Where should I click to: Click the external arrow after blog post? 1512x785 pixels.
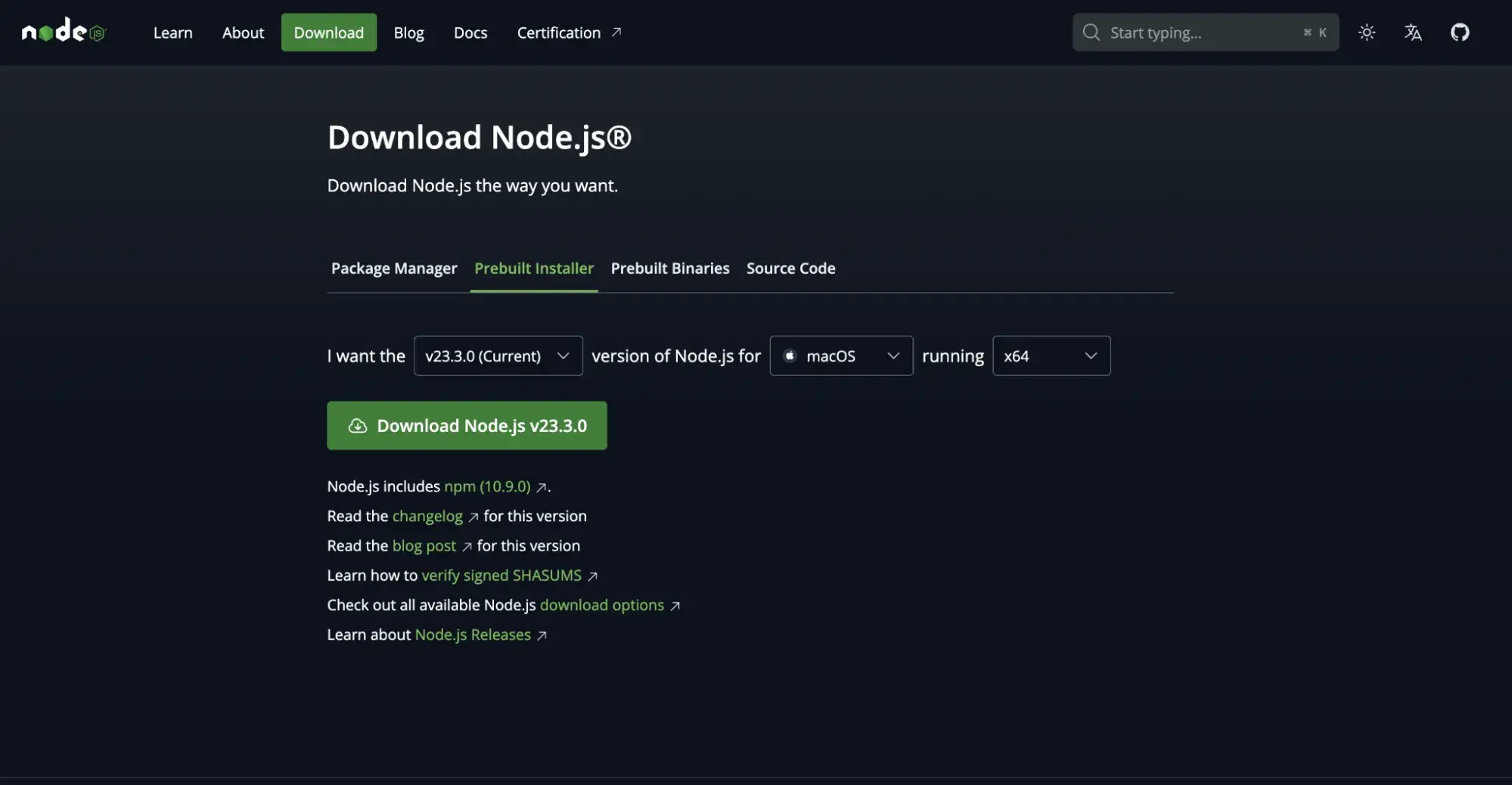467,547
